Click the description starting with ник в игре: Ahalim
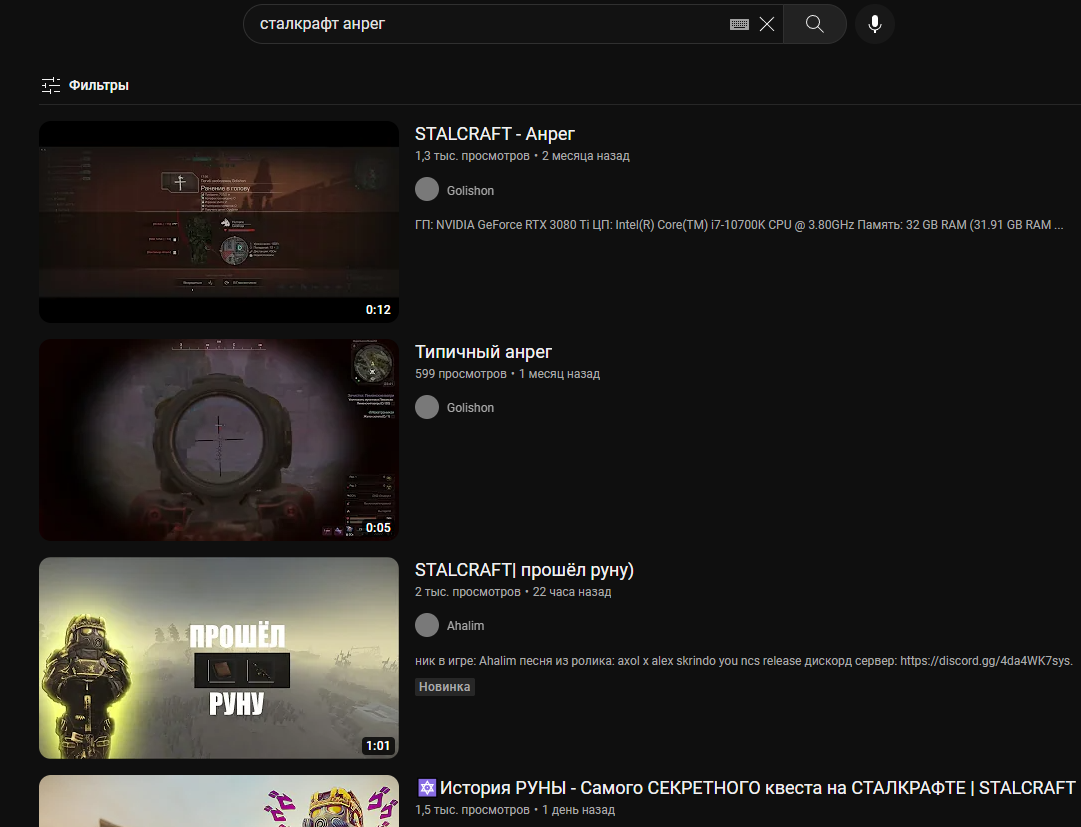Viewport: 1081px width, 827px height. [x=744, y=661]
